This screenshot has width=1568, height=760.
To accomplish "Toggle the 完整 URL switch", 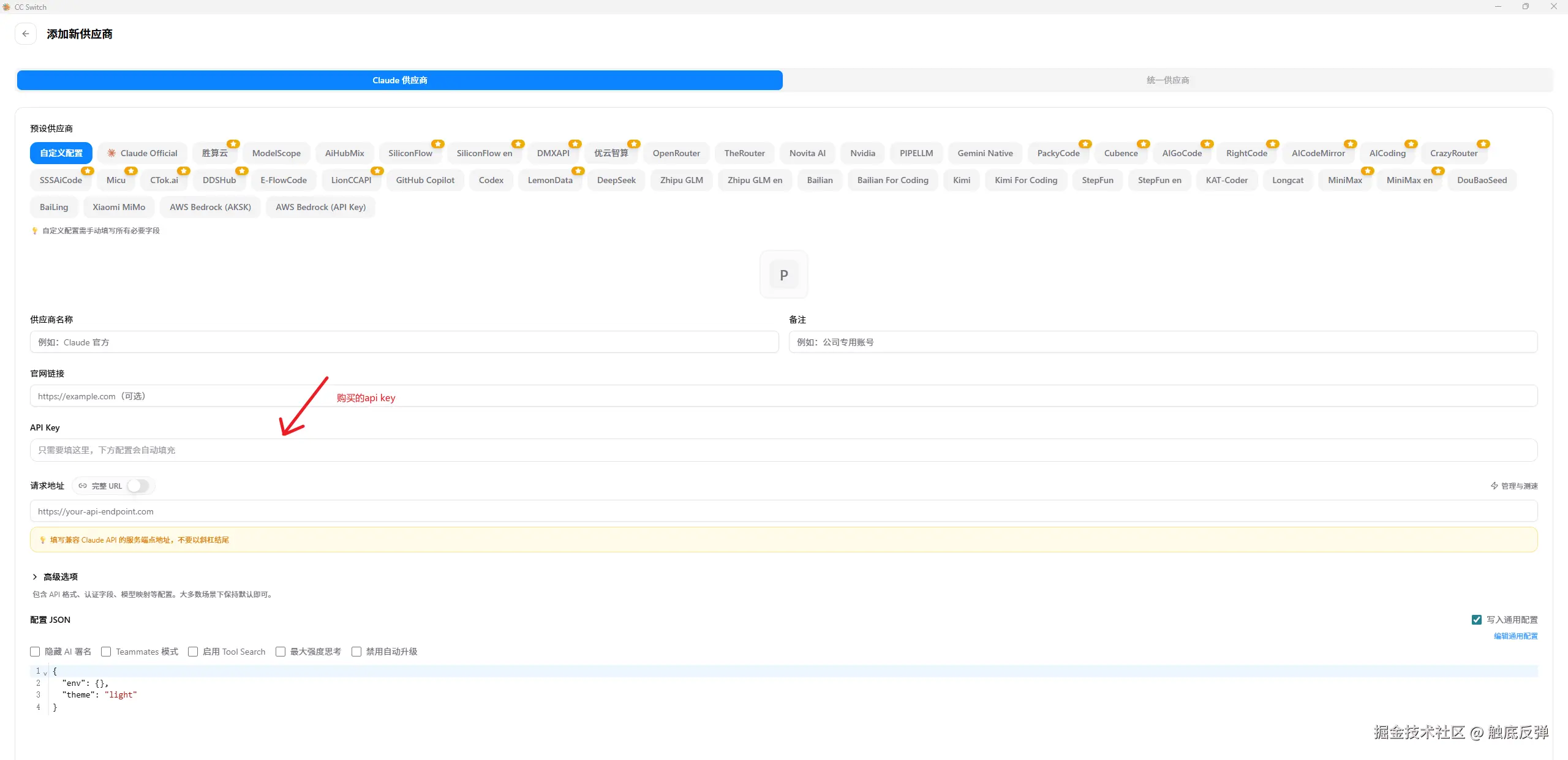I will (138, 486).
